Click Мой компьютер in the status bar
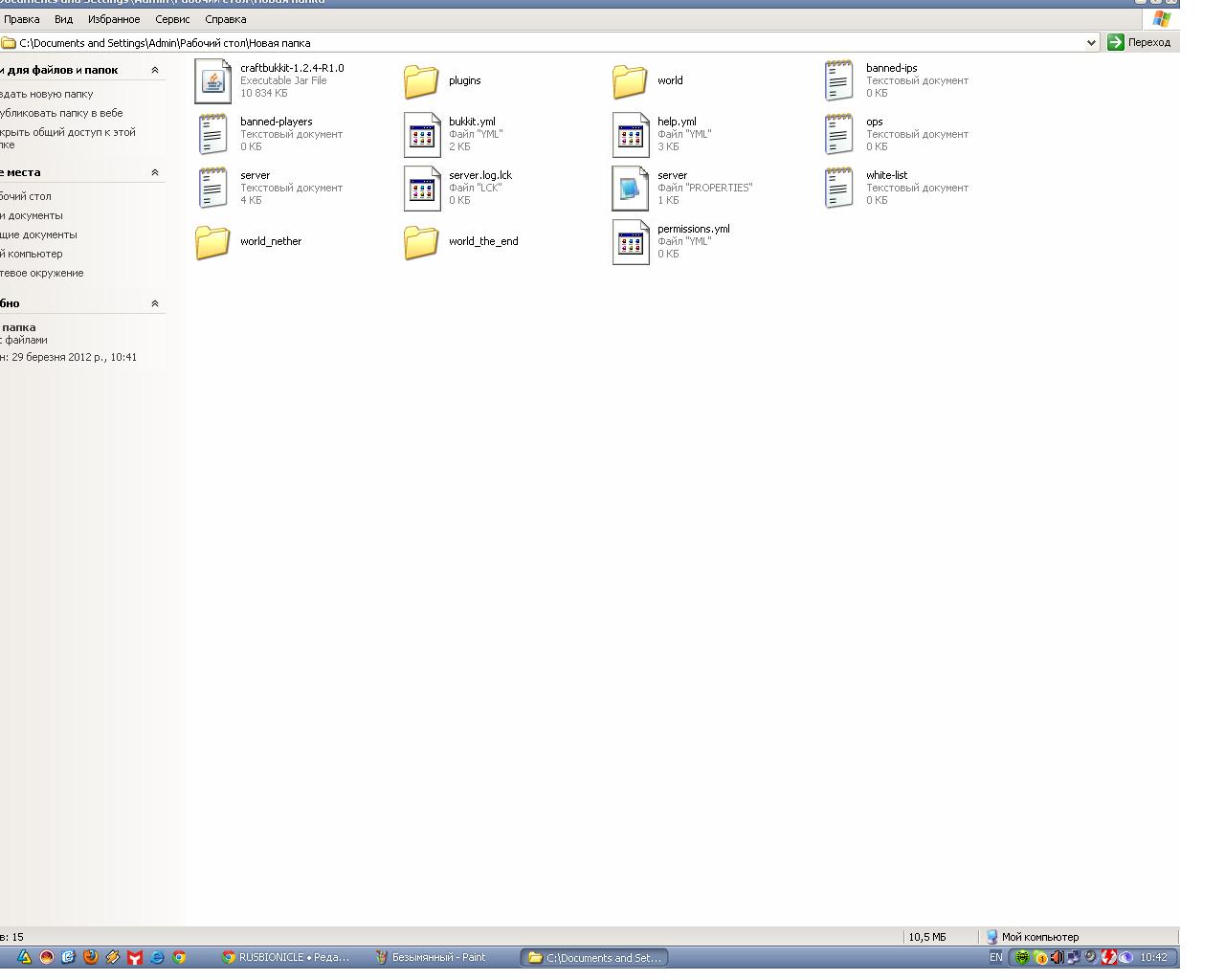 (1033, 937)
